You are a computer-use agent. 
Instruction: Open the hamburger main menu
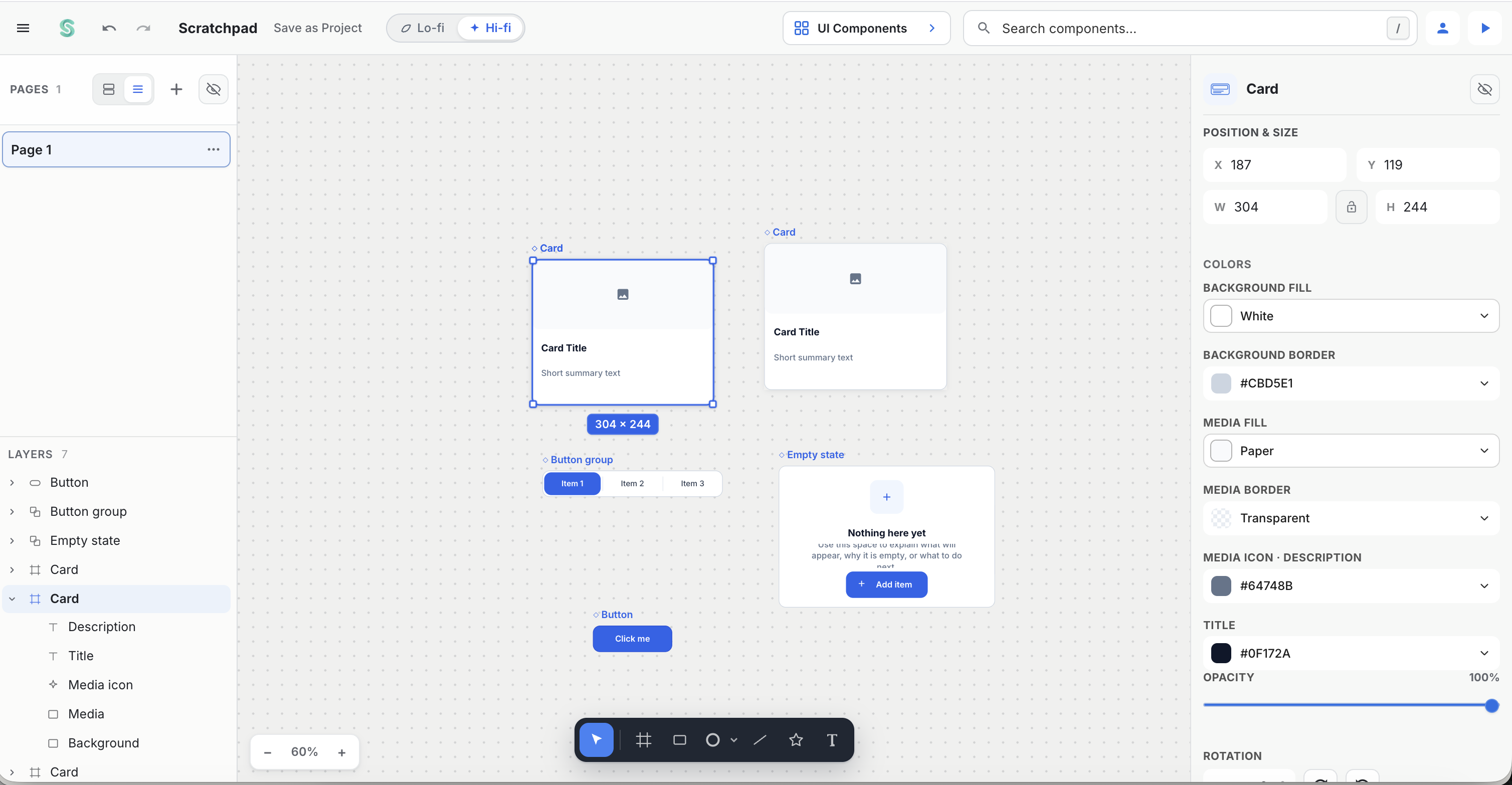click(x=23, y=28)
